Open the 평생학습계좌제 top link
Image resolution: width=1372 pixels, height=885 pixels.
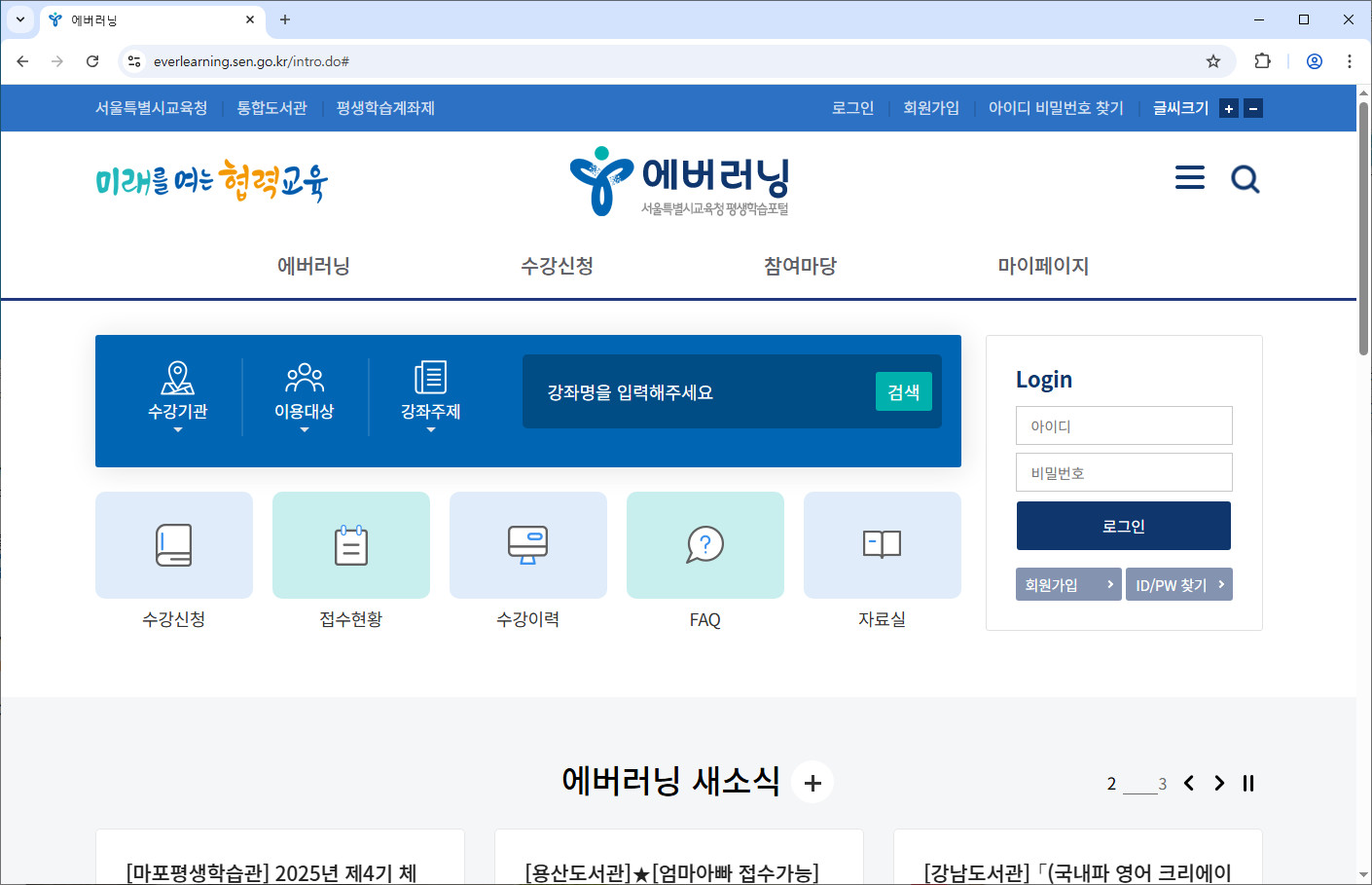tap(385, 108)
